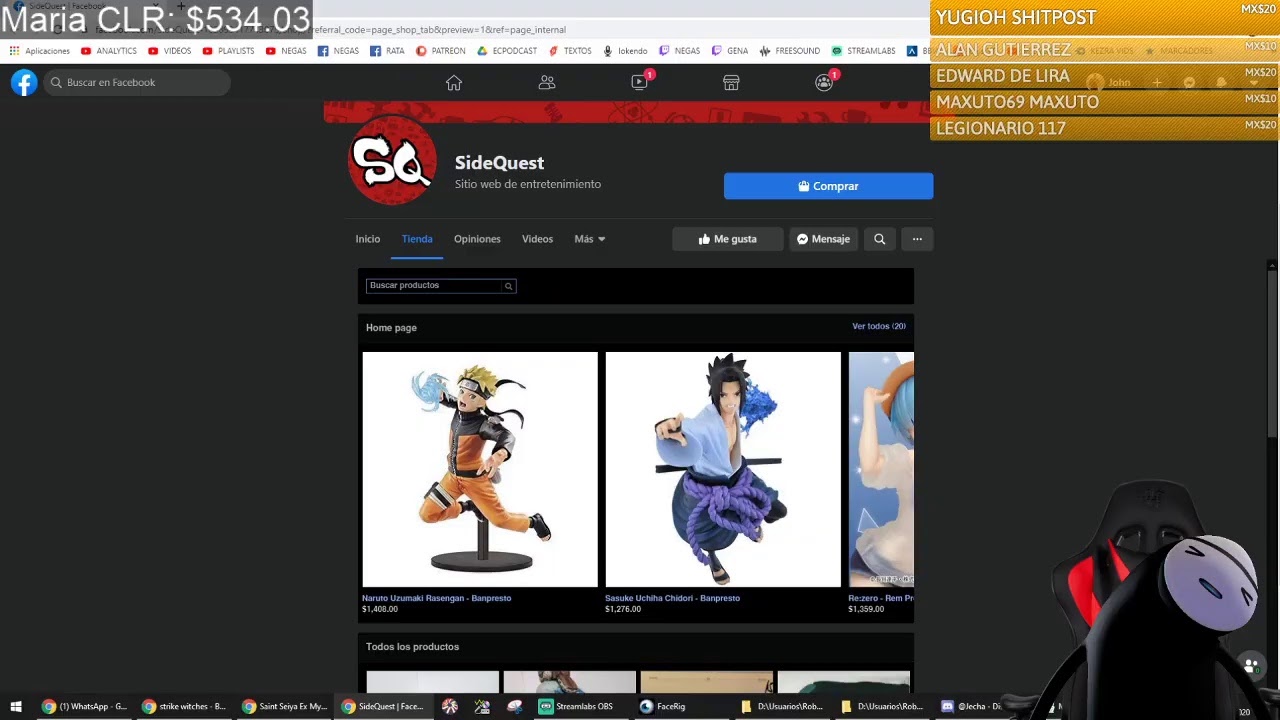Open the lokendo bookmark
This screenshot has height=720, width=1280.
[625, 51]
